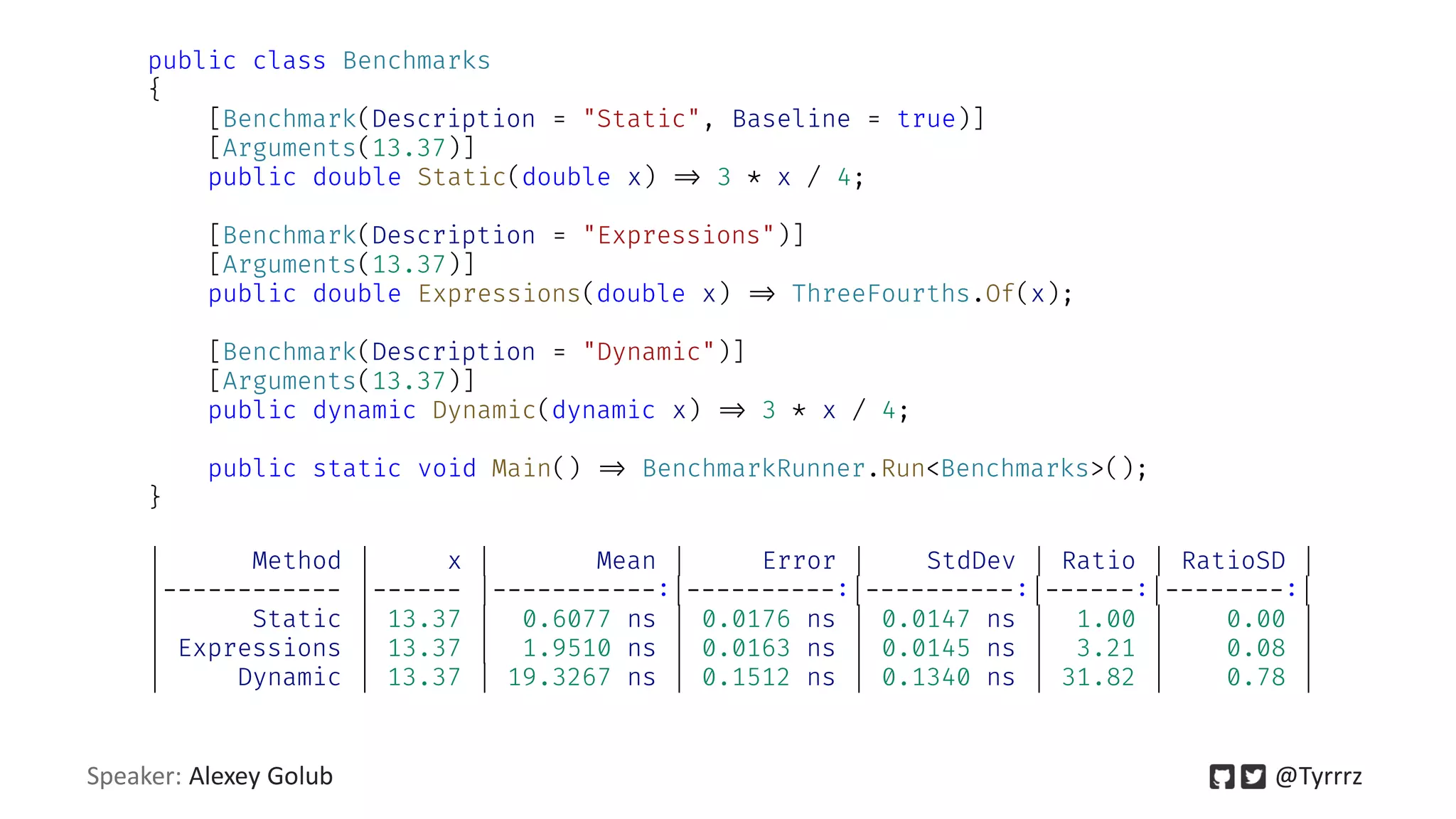Click the Run method call
Viewport: 1456px width, 819px height.
coord(903,469)
